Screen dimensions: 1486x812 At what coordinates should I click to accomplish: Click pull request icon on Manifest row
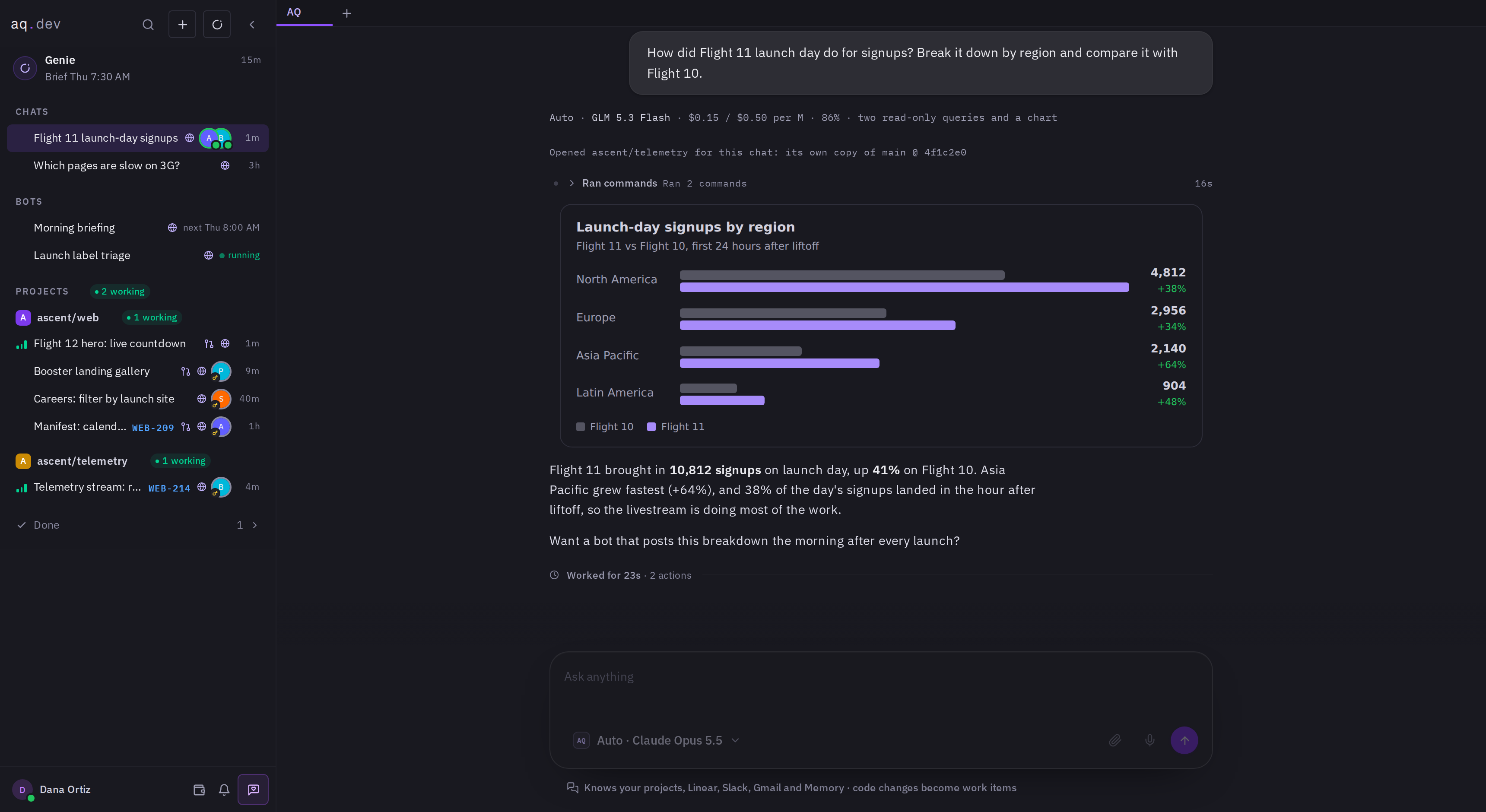(x=185, y=427)
